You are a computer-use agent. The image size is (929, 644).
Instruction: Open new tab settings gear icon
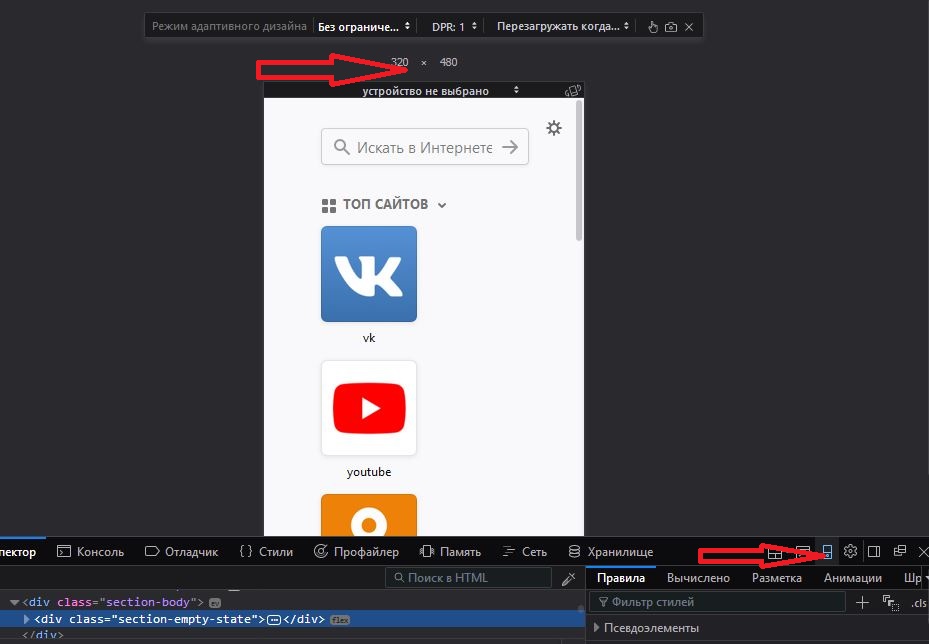click(x=554, y=128)
